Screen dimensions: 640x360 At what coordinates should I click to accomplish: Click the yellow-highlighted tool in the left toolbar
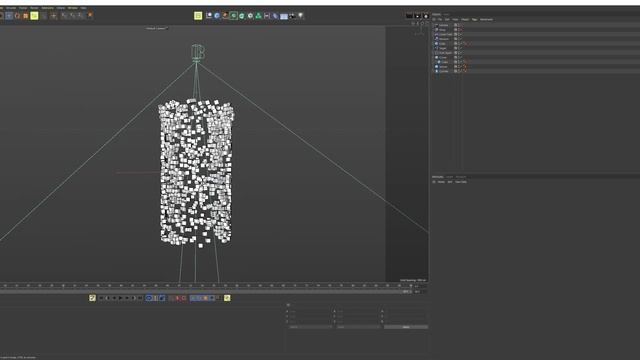click(34, 16)
